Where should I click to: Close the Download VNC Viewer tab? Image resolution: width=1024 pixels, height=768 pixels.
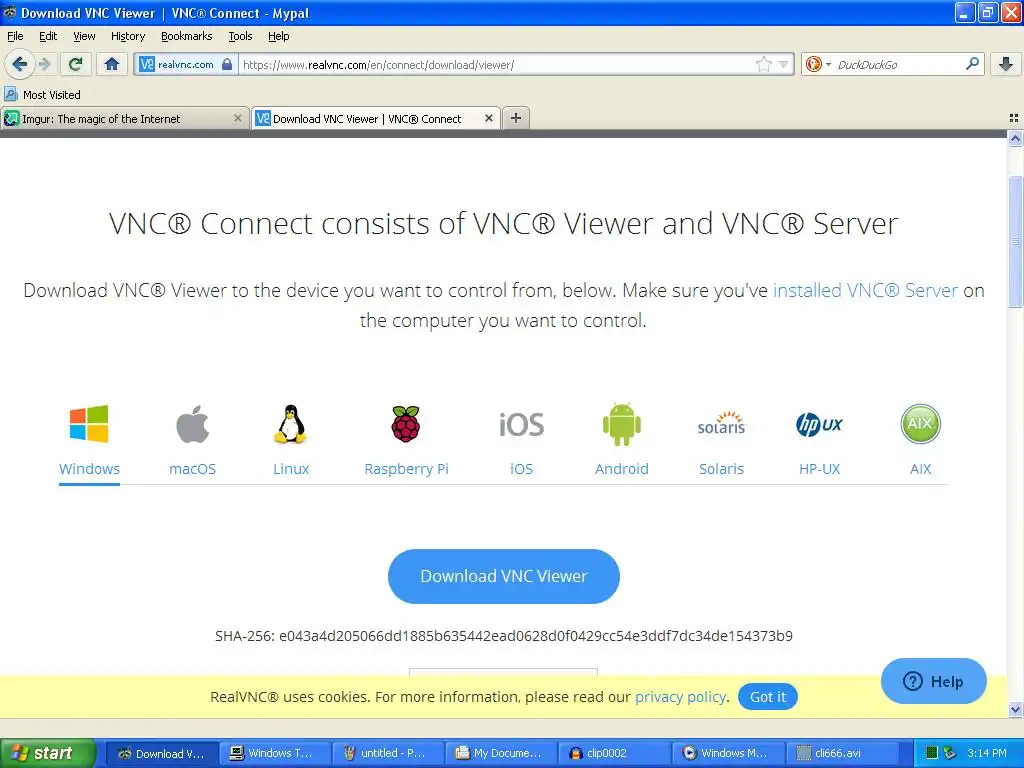pos(488,118)
